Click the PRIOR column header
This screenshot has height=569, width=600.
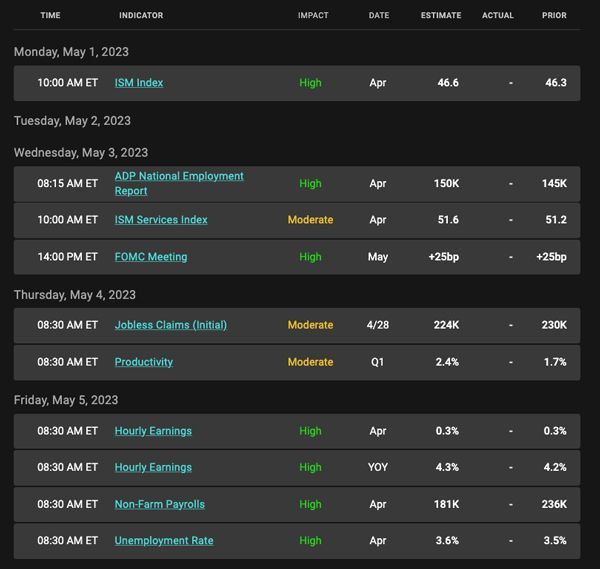[x=554, y=15]
